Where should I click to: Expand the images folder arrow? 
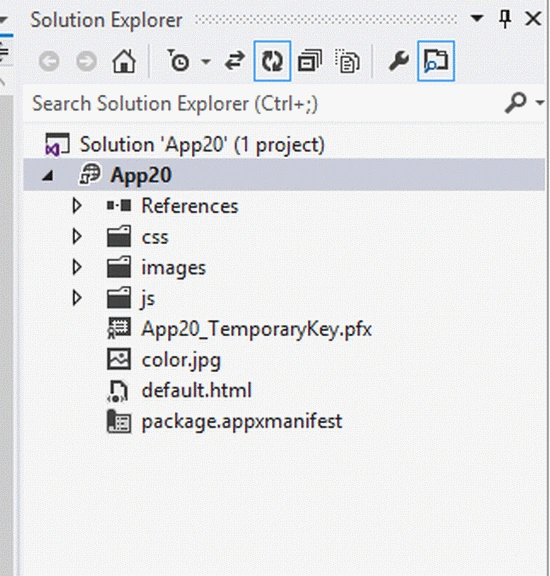click(x=77, y=267)
